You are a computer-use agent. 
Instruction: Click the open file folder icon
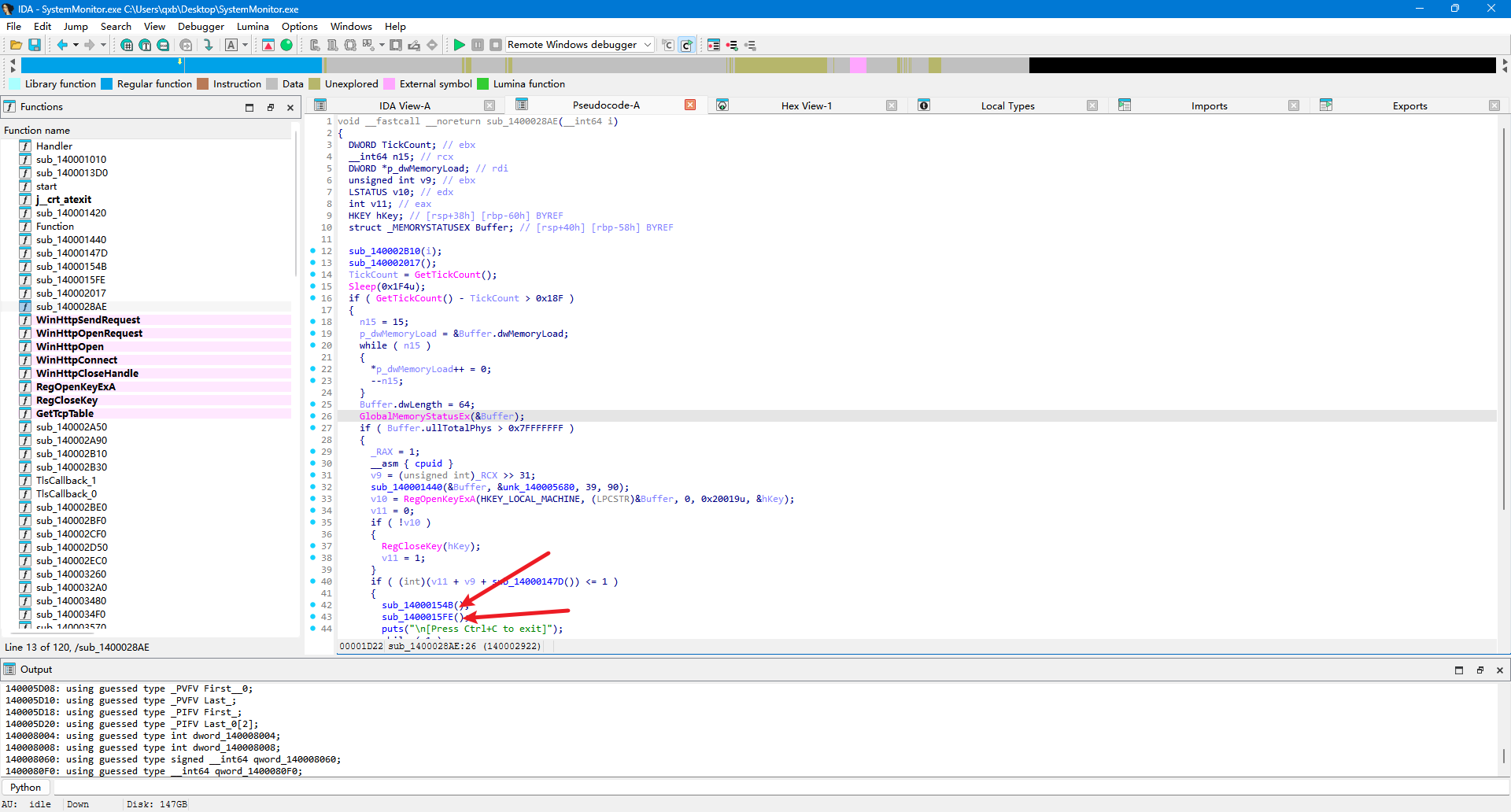(15, 45)
